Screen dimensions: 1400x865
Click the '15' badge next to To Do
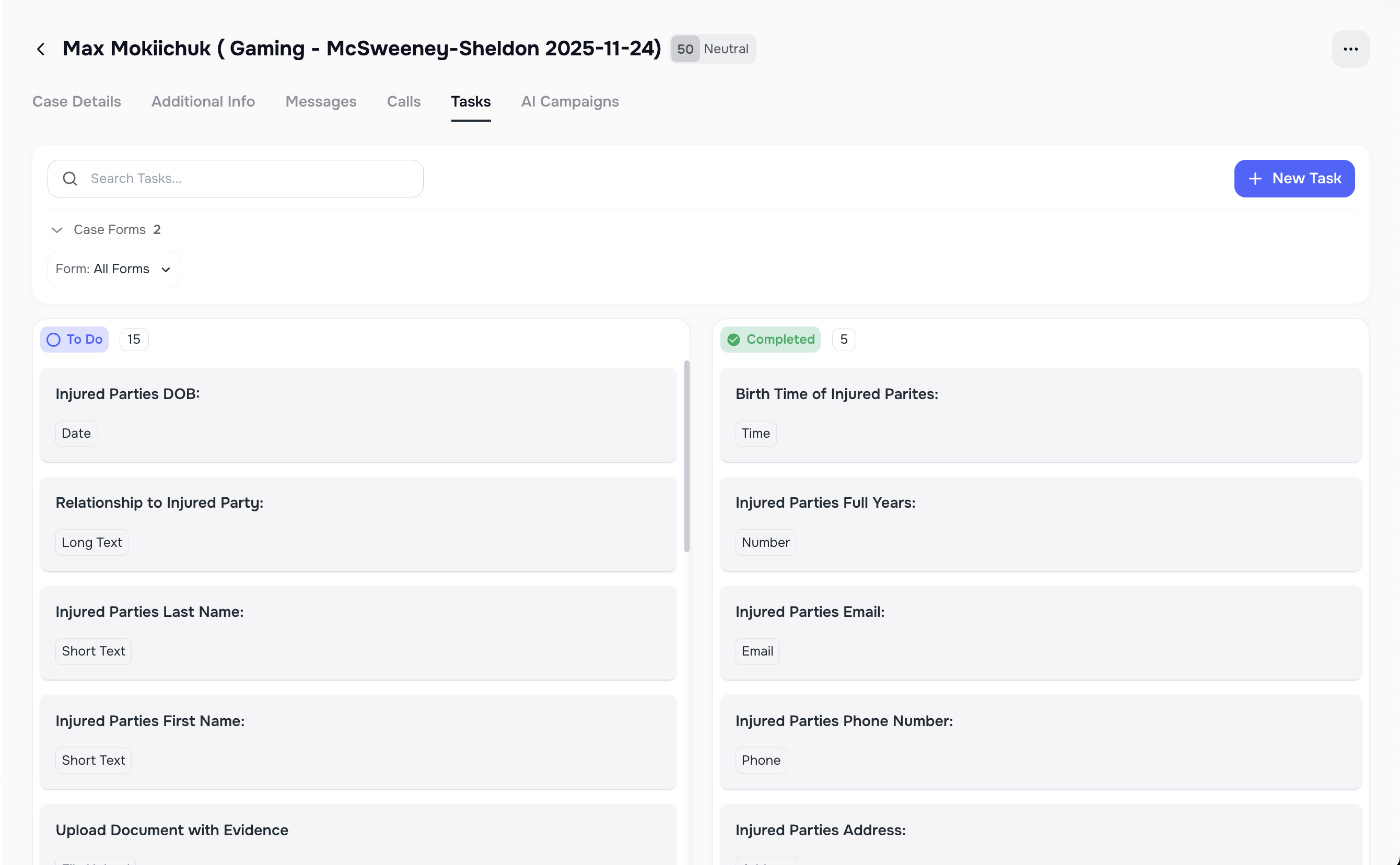pos(133,339)
